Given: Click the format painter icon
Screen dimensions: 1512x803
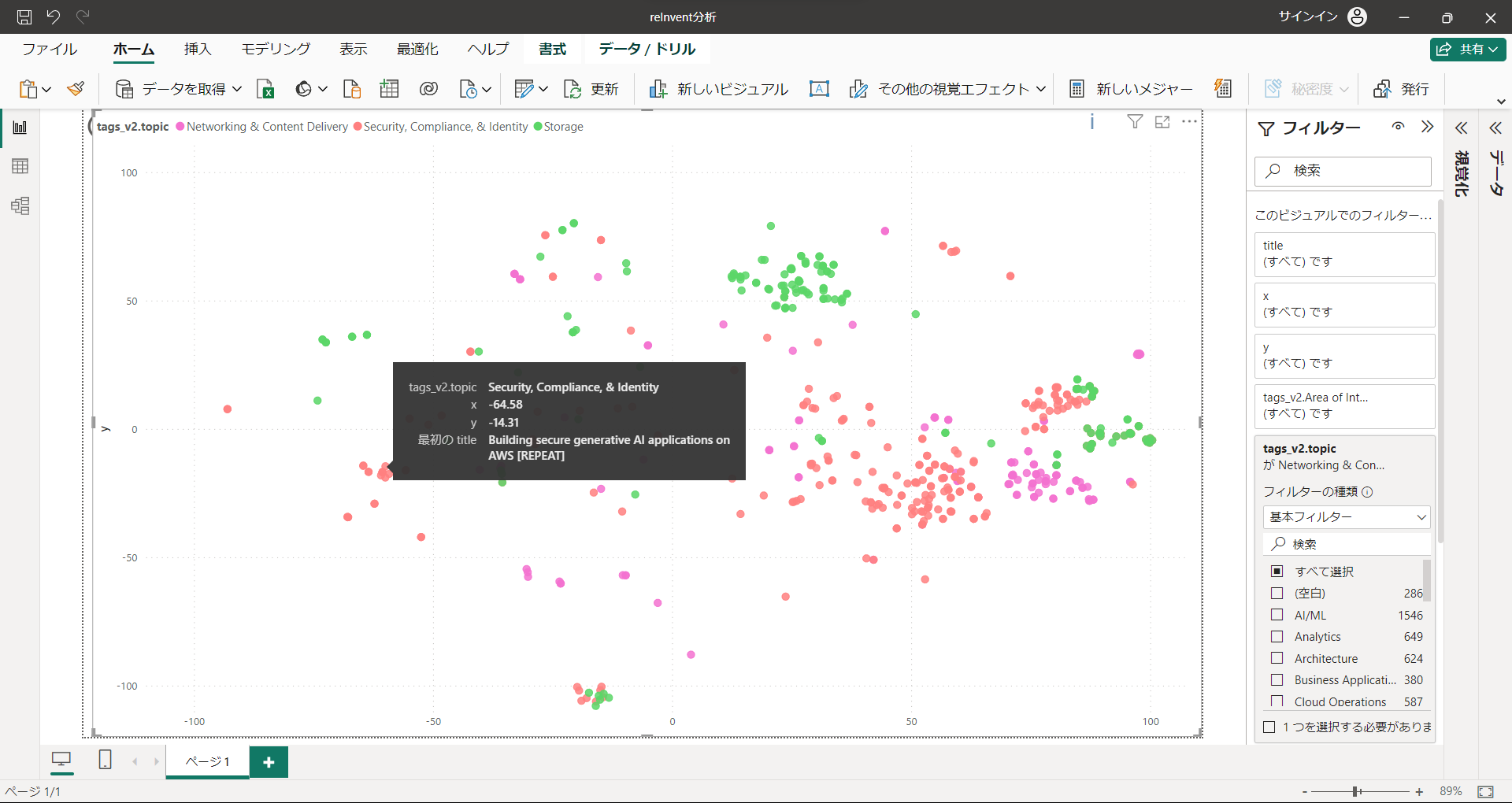Looking at the screenshot, I should [x=76, y=89].
